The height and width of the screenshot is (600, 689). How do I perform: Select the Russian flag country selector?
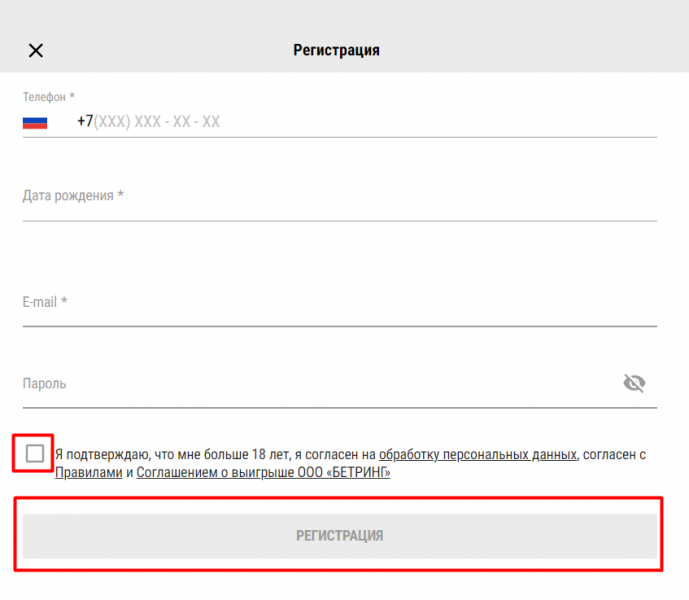pos(35,123)
